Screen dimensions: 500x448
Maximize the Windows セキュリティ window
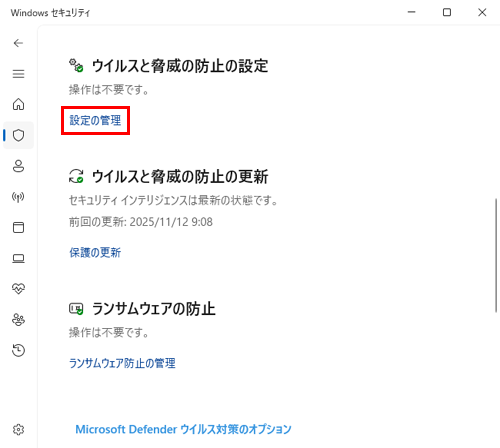point(447,12)
